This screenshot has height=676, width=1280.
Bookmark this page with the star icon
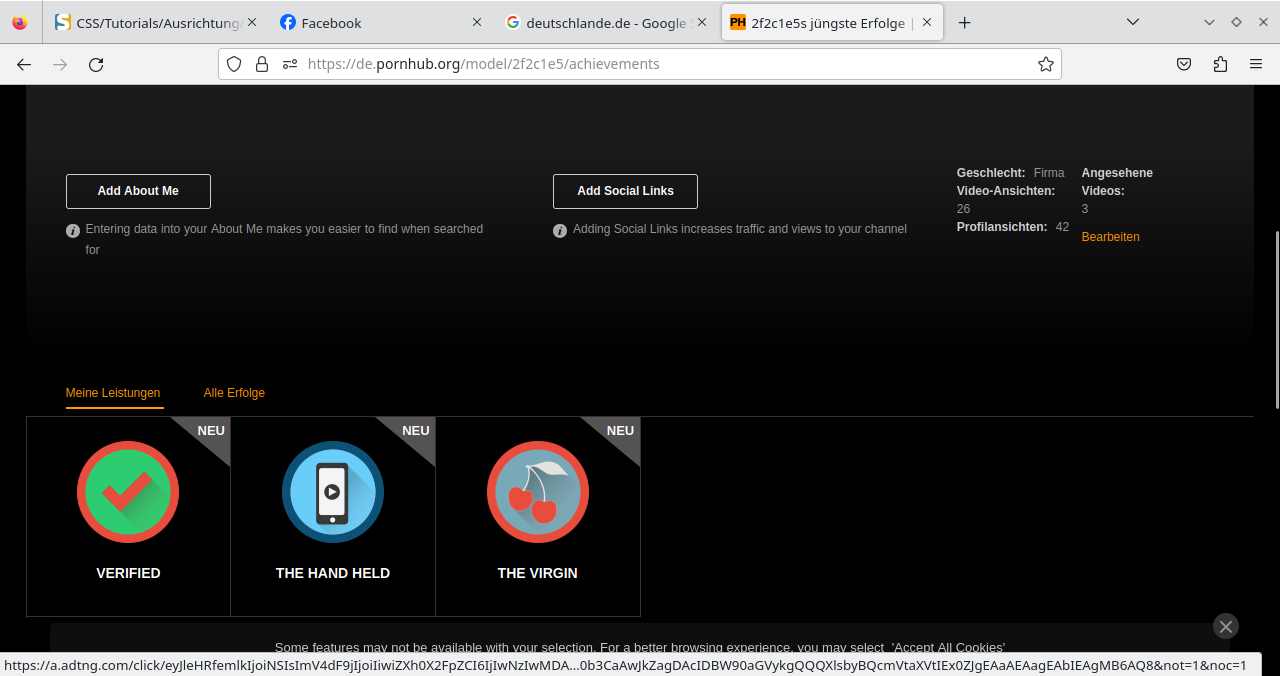[1045, 64]
